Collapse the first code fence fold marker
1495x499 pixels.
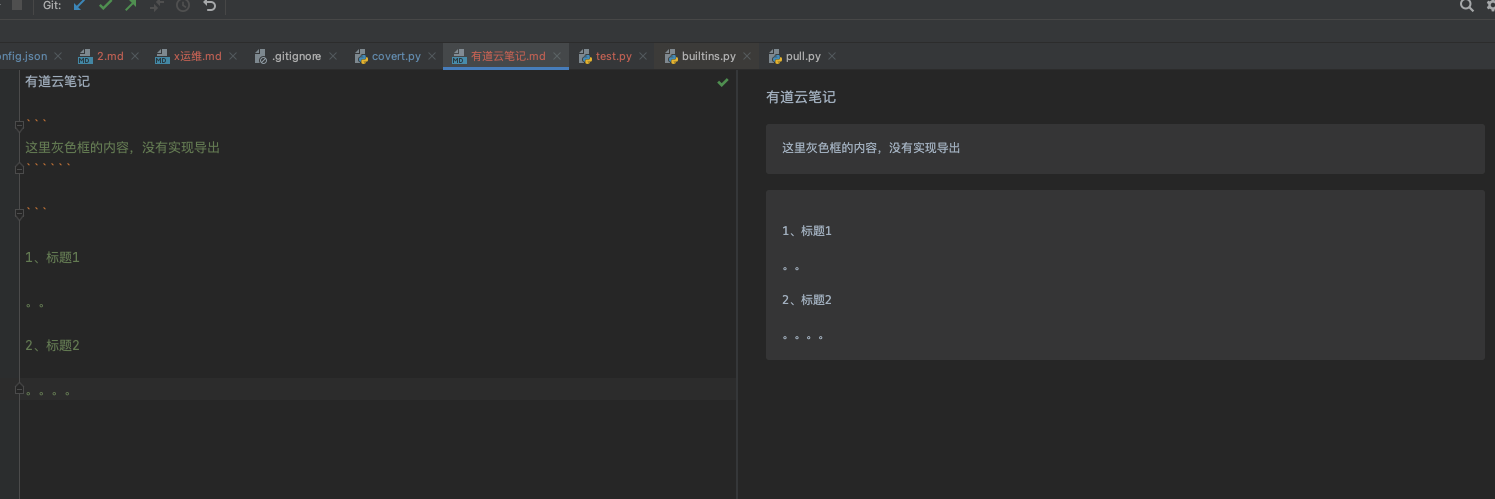[x=19, y=125]
